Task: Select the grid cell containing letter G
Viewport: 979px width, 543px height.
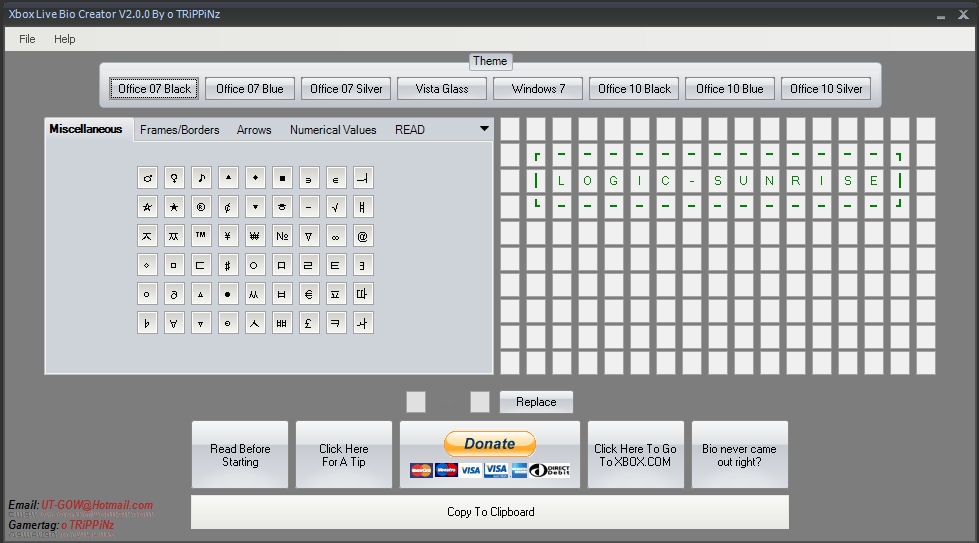Action: (x=614, y=181)
